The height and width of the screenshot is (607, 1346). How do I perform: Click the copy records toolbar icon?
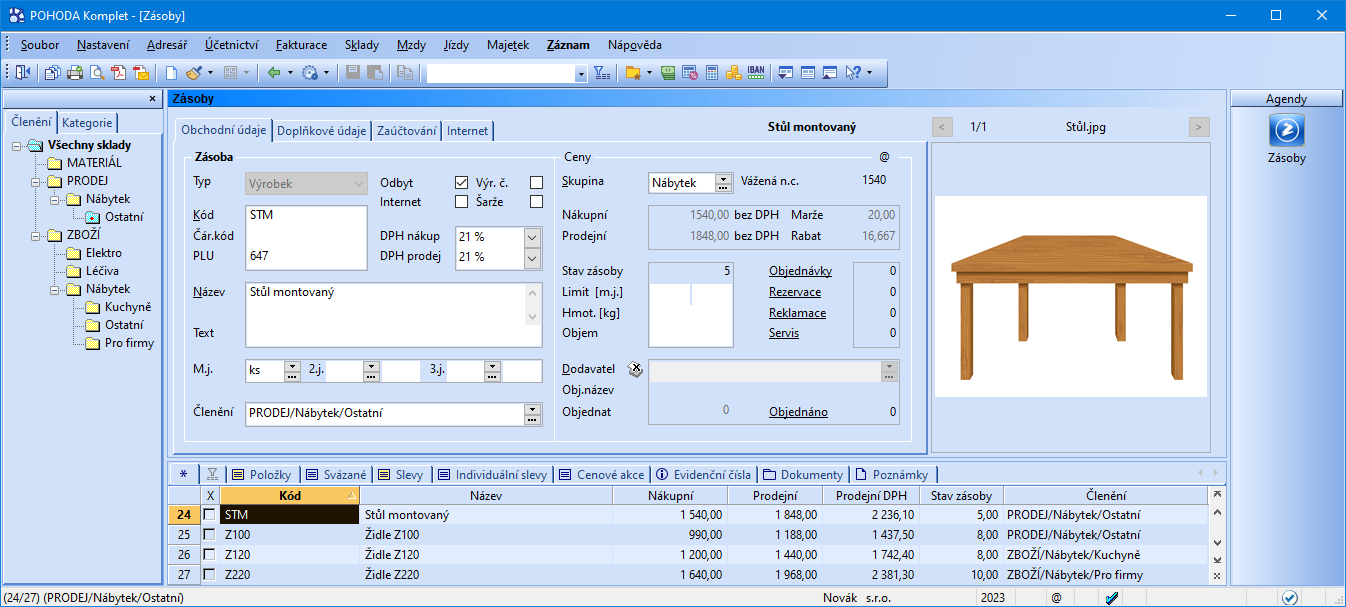[x=52, y=73]
